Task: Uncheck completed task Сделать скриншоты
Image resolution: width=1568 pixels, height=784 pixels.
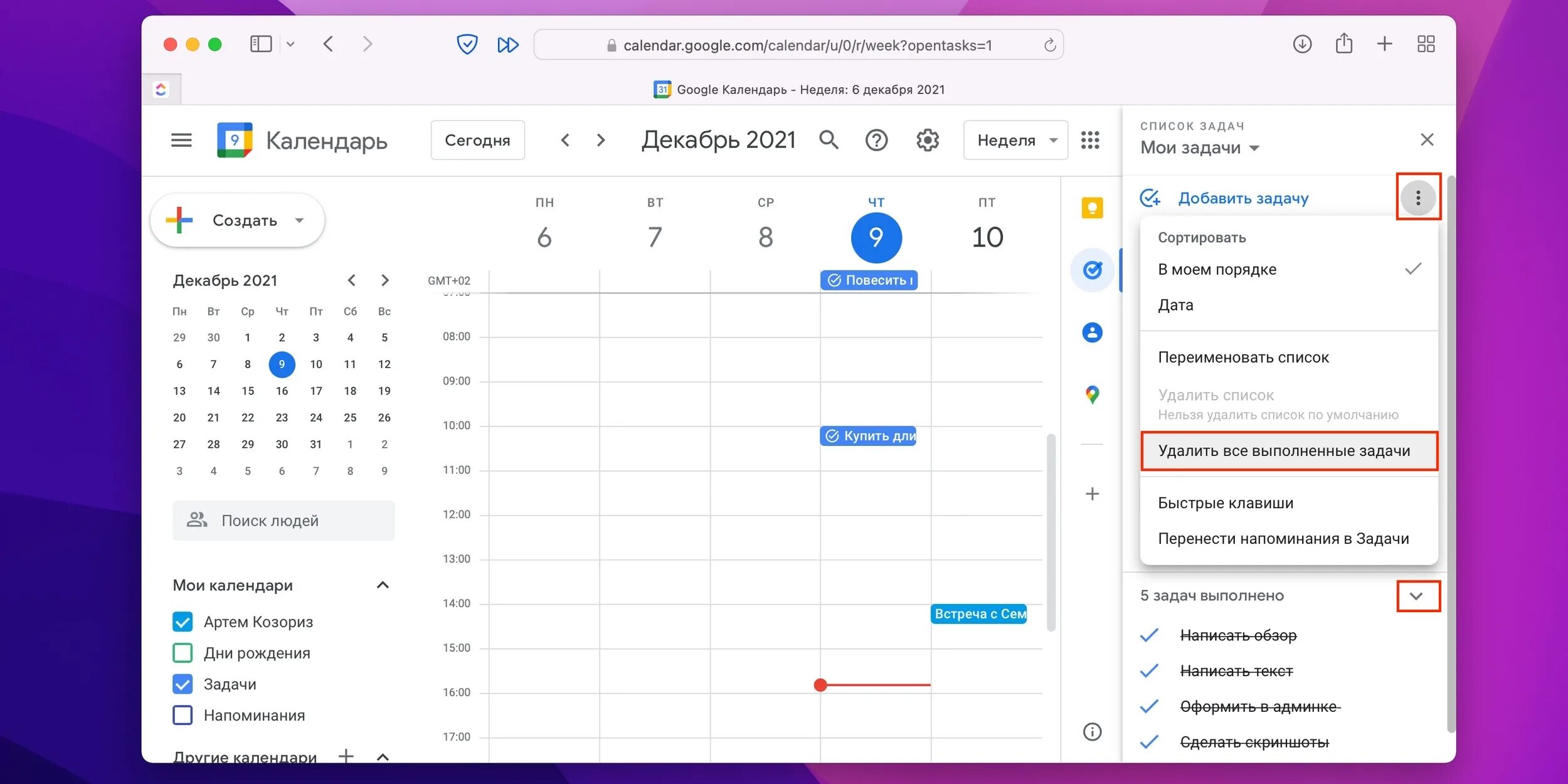Action: [1149, 742]
